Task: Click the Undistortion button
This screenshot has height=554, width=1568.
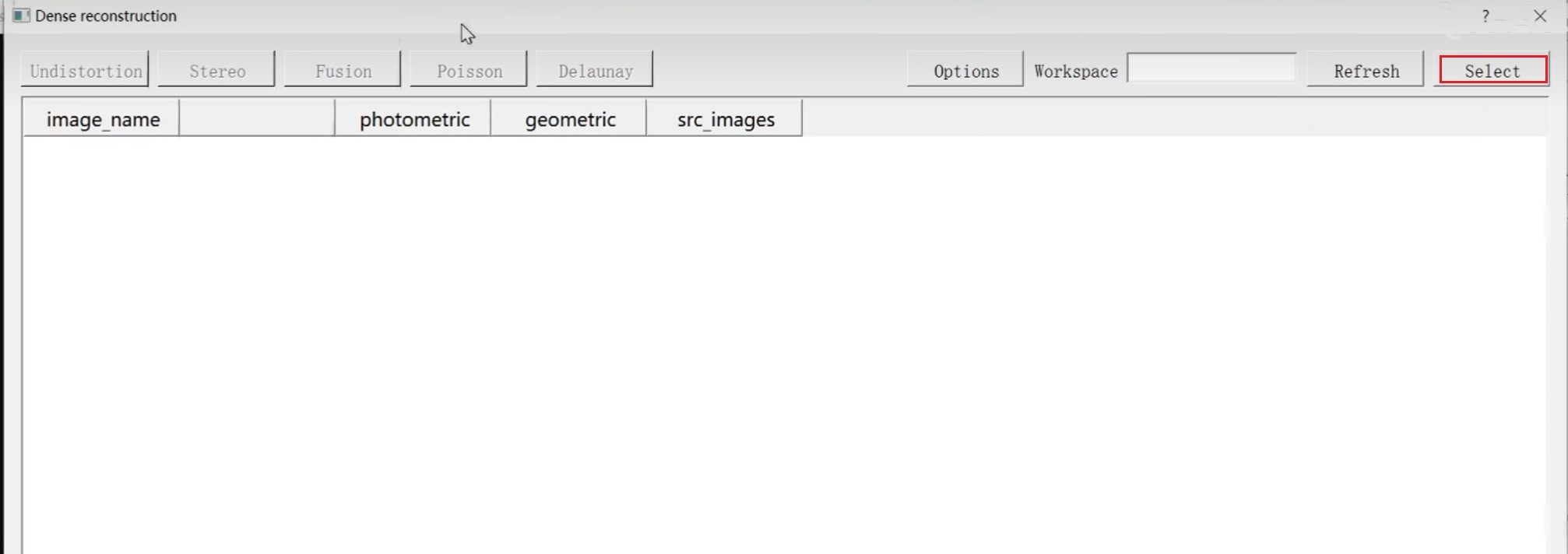Action: (x=85, y=70)
